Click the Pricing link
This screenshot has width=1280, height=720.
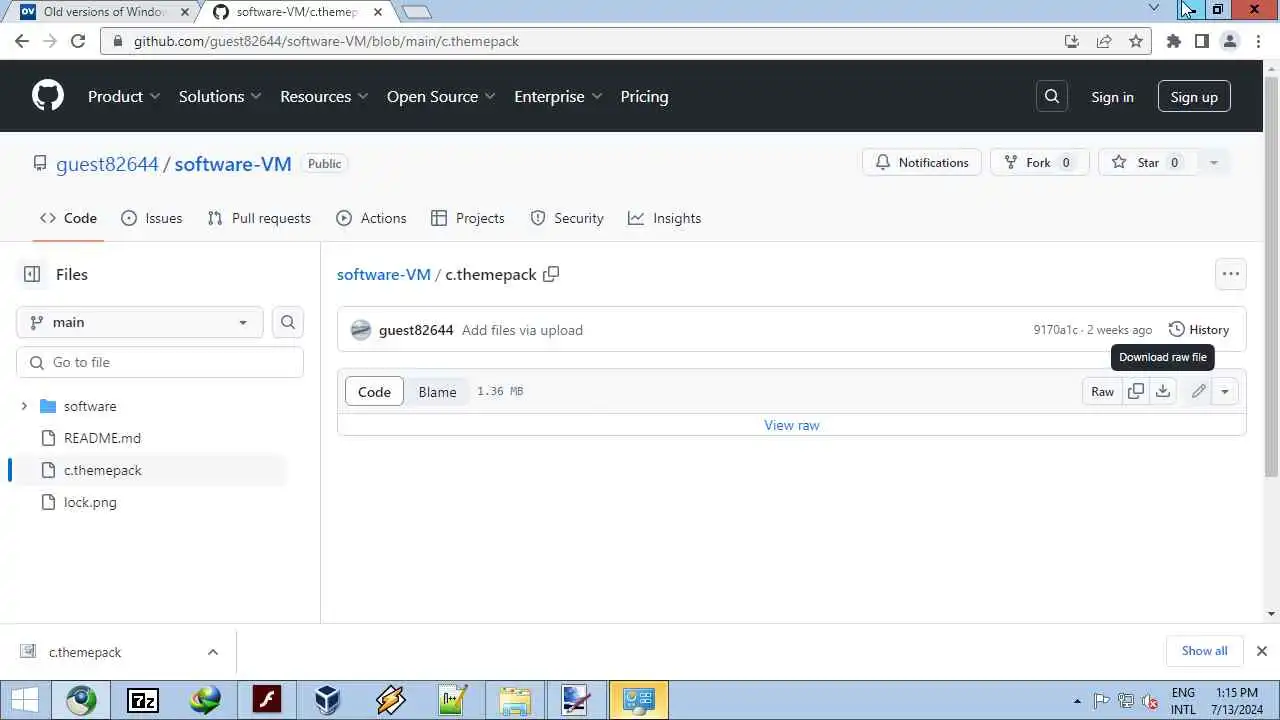[644, 96]
